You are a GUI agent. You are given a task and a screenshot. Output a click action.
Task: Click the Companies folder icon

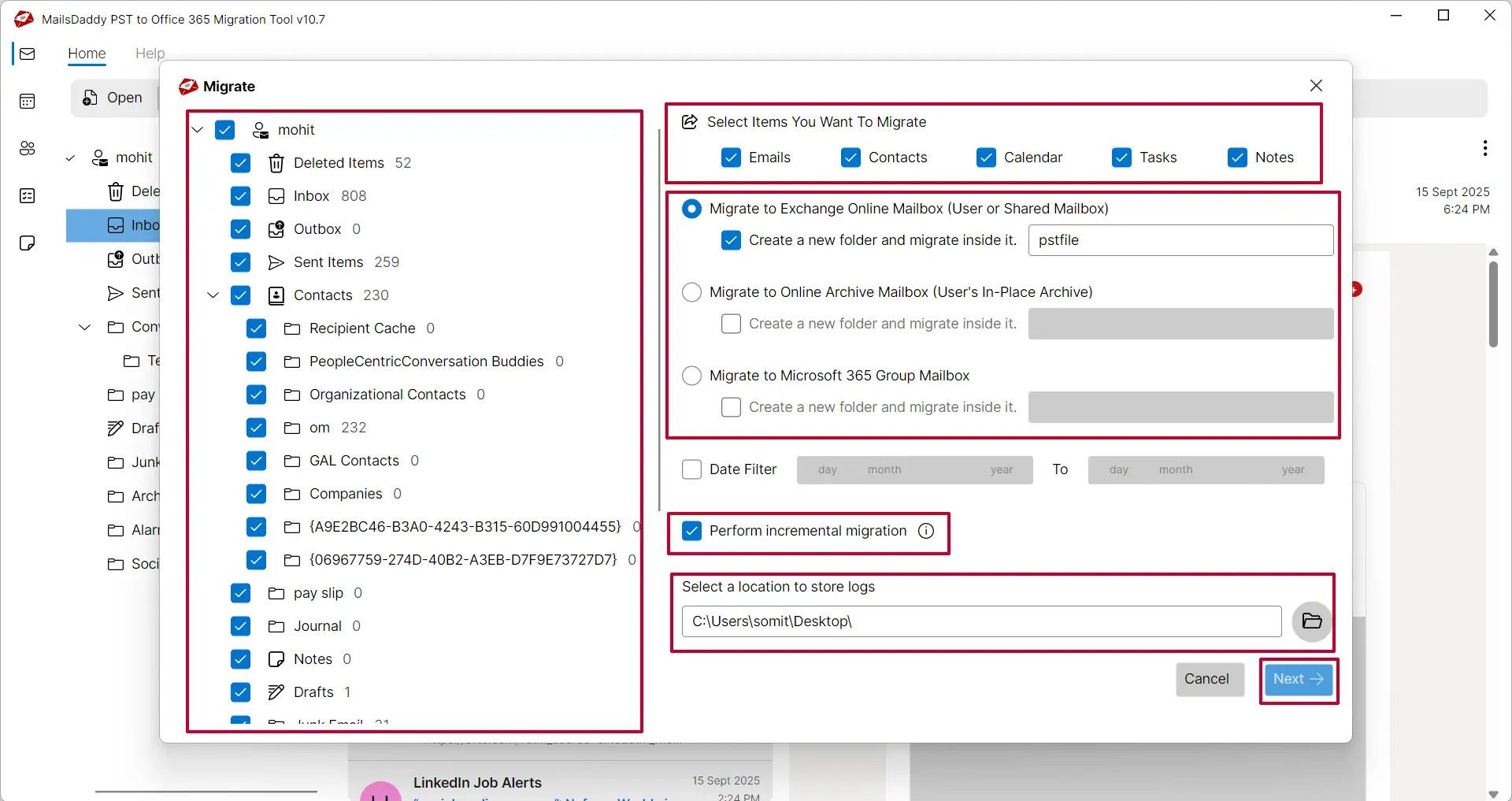(292, 494)
